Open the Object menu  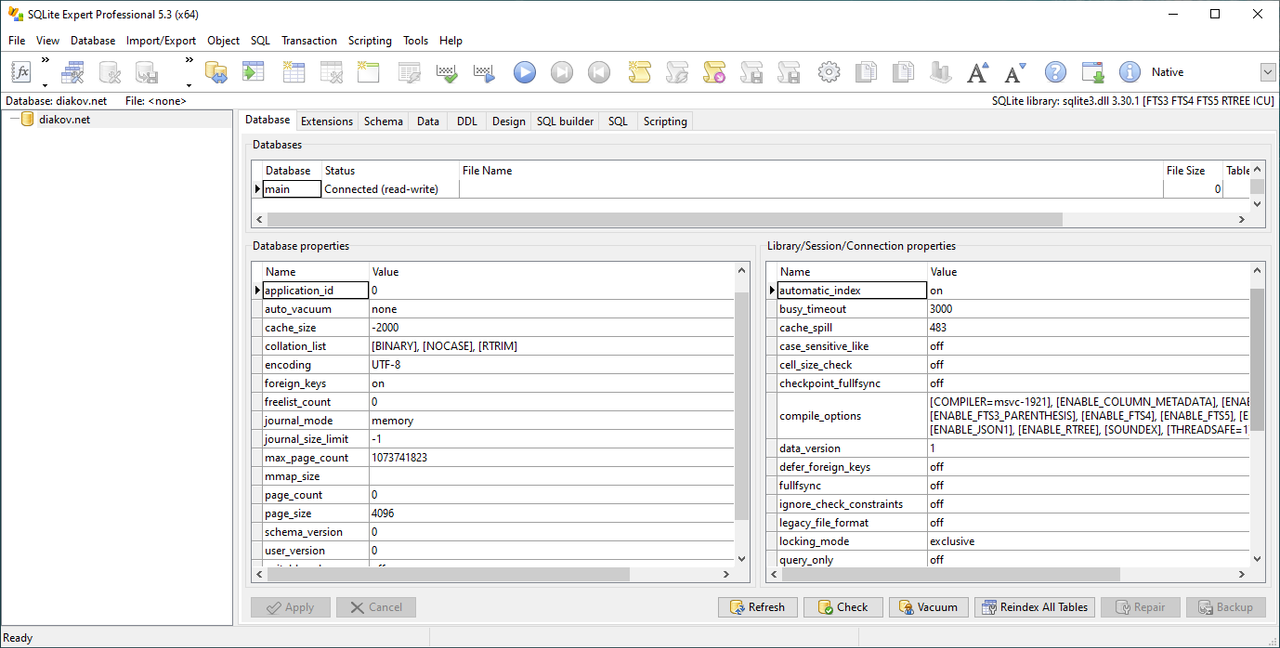point(223,41)
